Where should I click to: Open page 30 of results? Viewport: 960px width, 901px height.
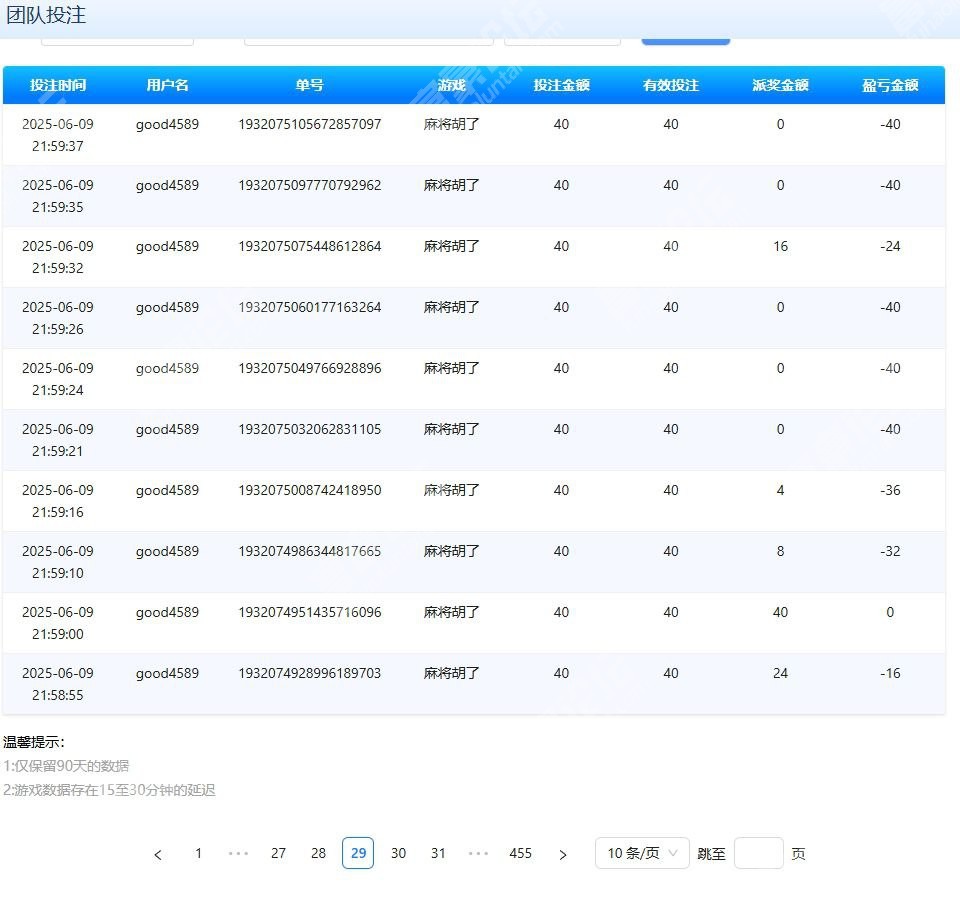pyautogui.click(x=399, y=853)
